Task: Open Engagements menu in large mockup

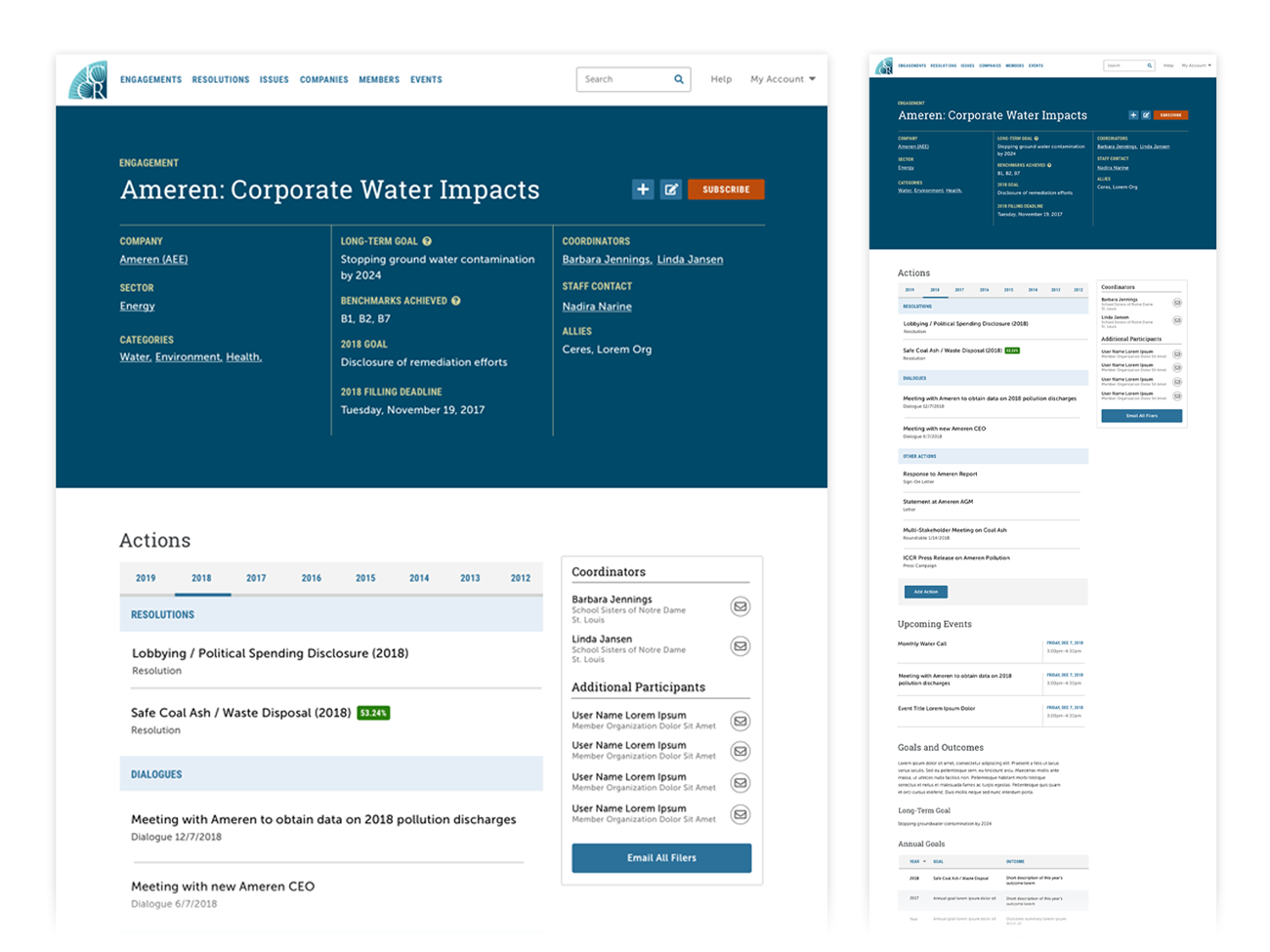Action: tap(150, 80)
